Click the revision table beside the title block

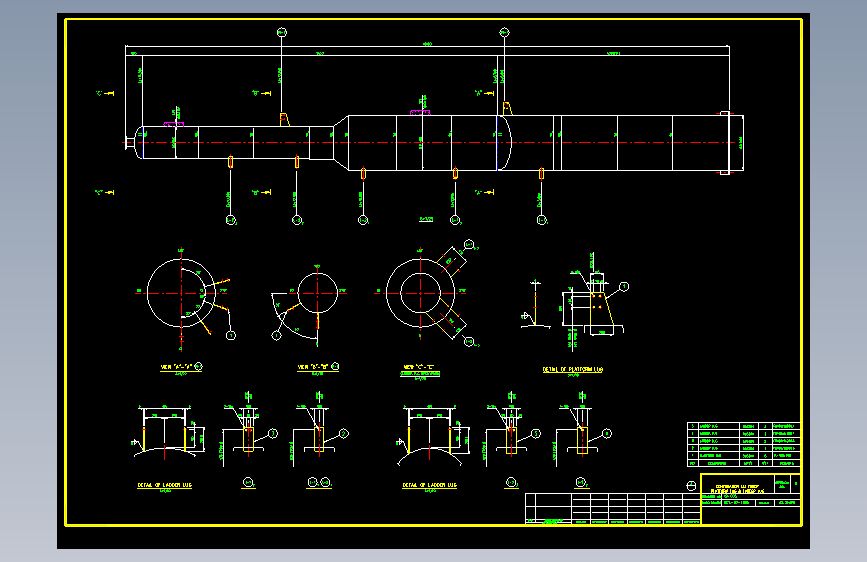point(613,508)
